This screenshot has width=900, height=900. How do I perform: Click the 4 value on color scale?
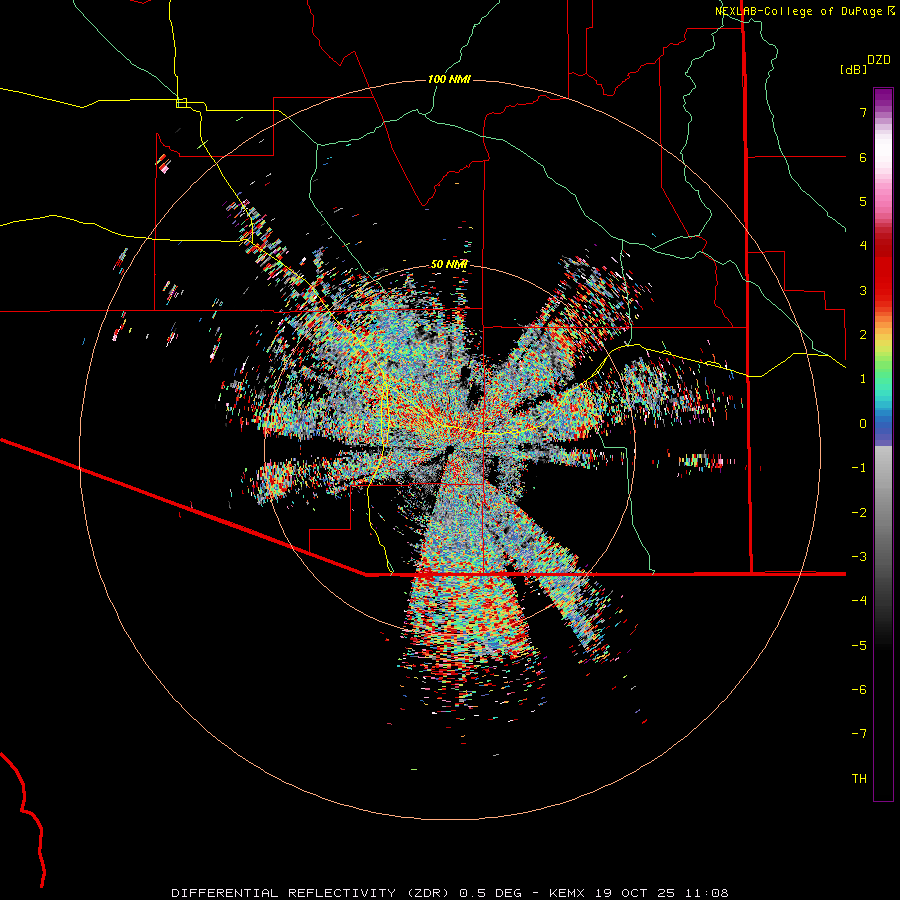(x=863, y=246)
